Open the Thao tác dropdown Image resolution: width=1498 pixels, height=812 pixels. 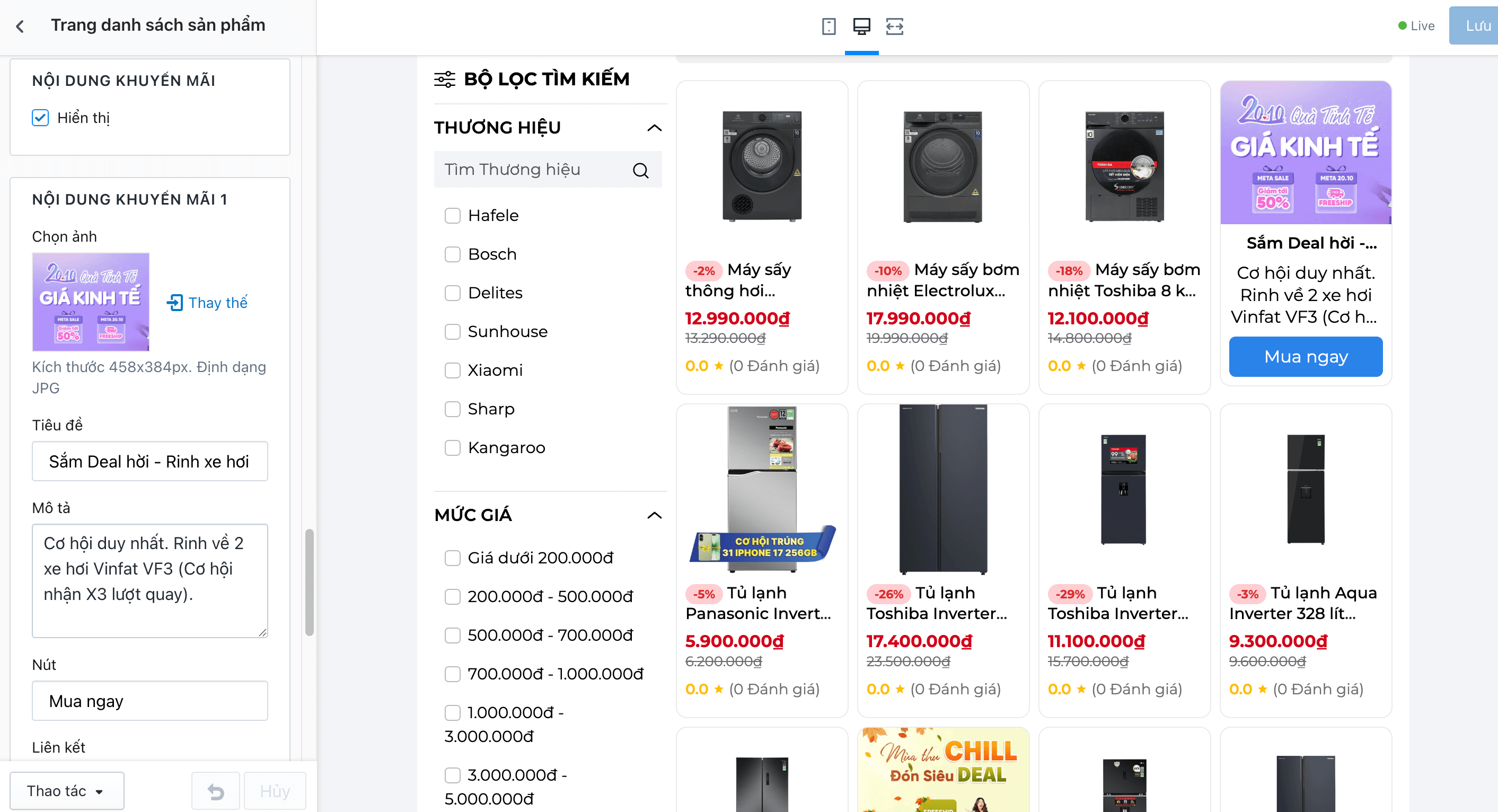[x=67, y=791]
